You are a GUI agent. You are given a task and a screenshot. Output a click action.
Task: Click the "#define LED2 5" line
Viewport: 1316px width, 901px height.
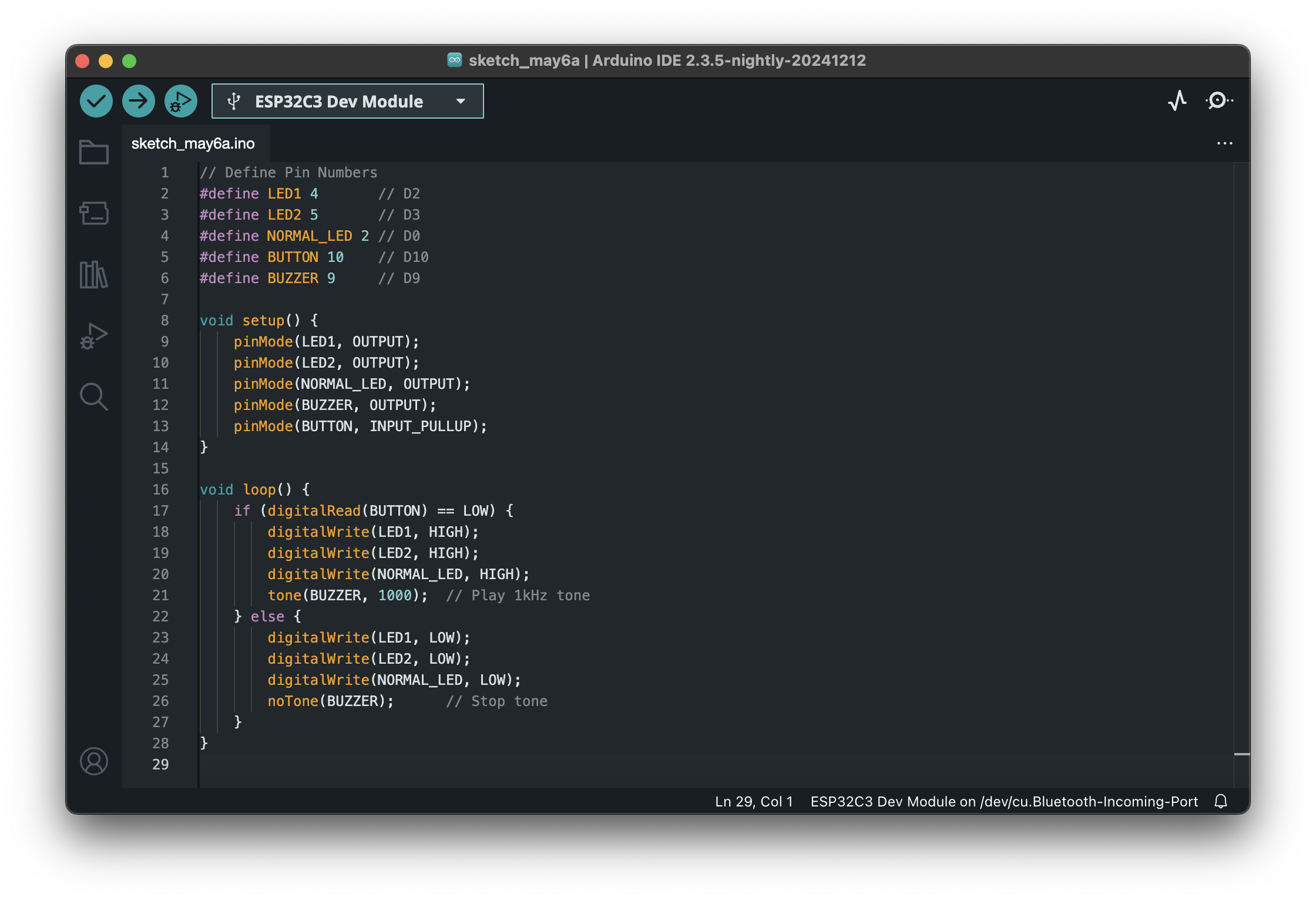point(258,214)
